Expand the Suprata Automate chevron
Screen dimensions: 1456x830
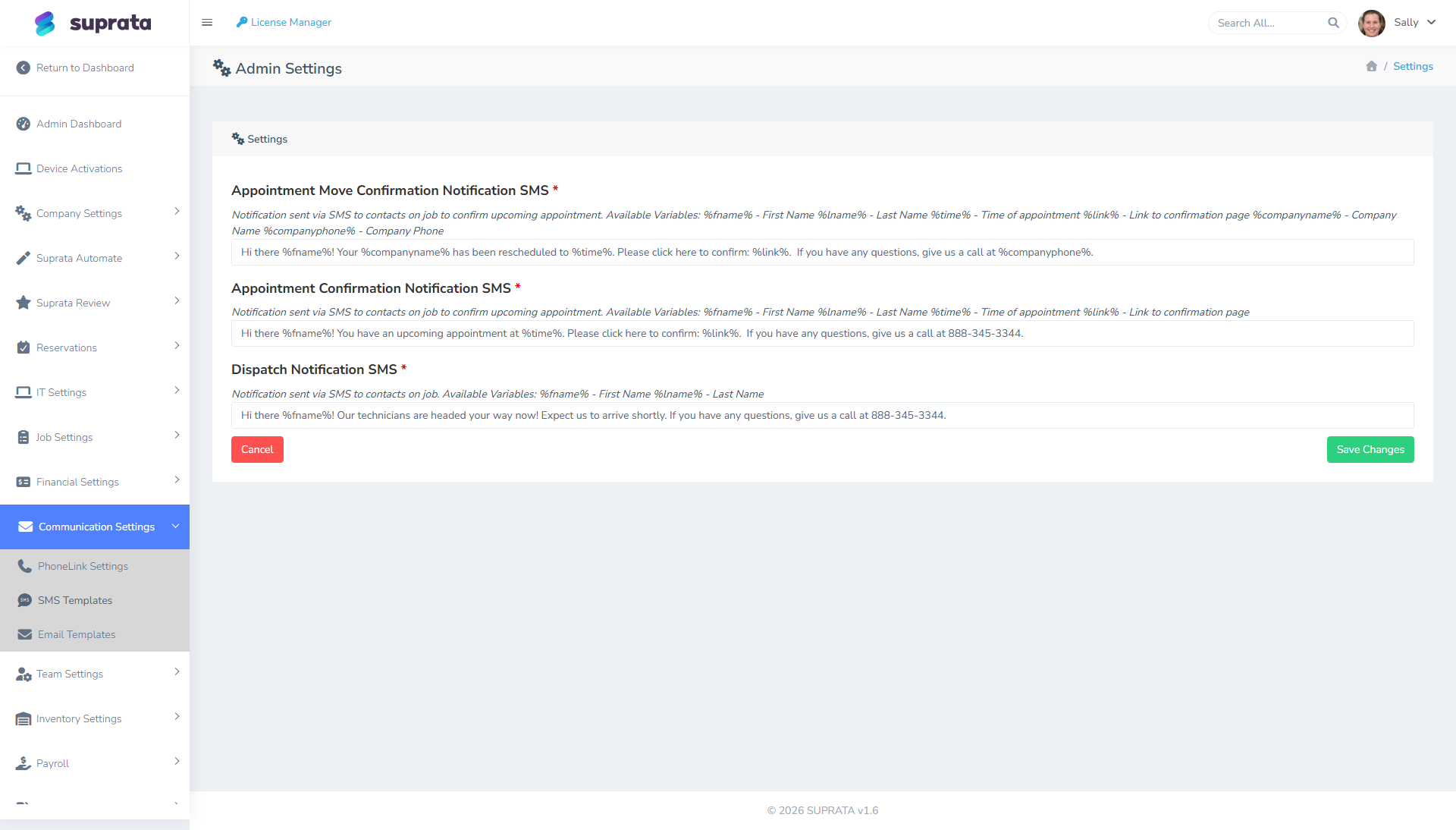point(177,256)
